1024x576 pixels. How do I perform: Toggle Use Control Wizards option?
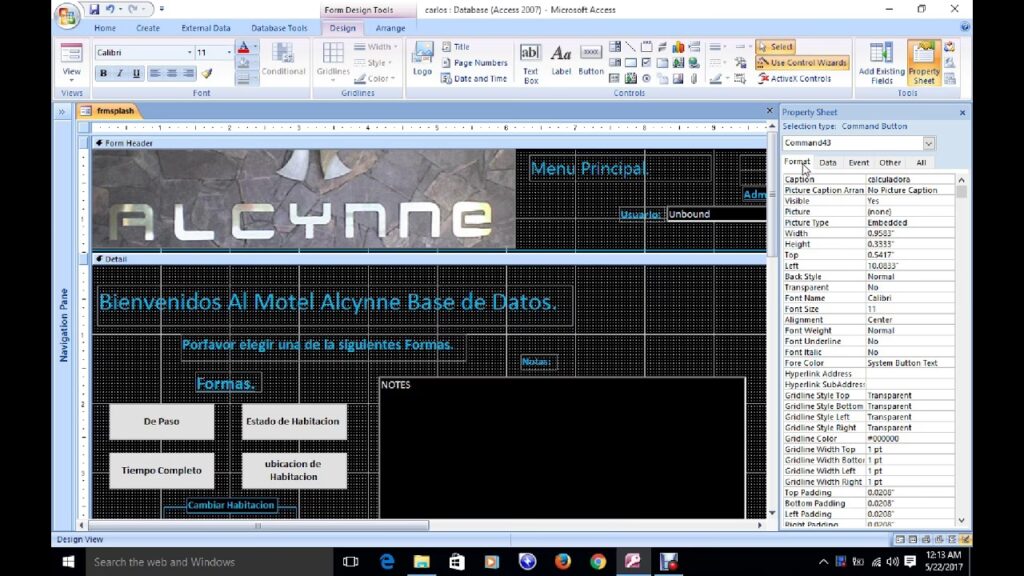point(802,62)
